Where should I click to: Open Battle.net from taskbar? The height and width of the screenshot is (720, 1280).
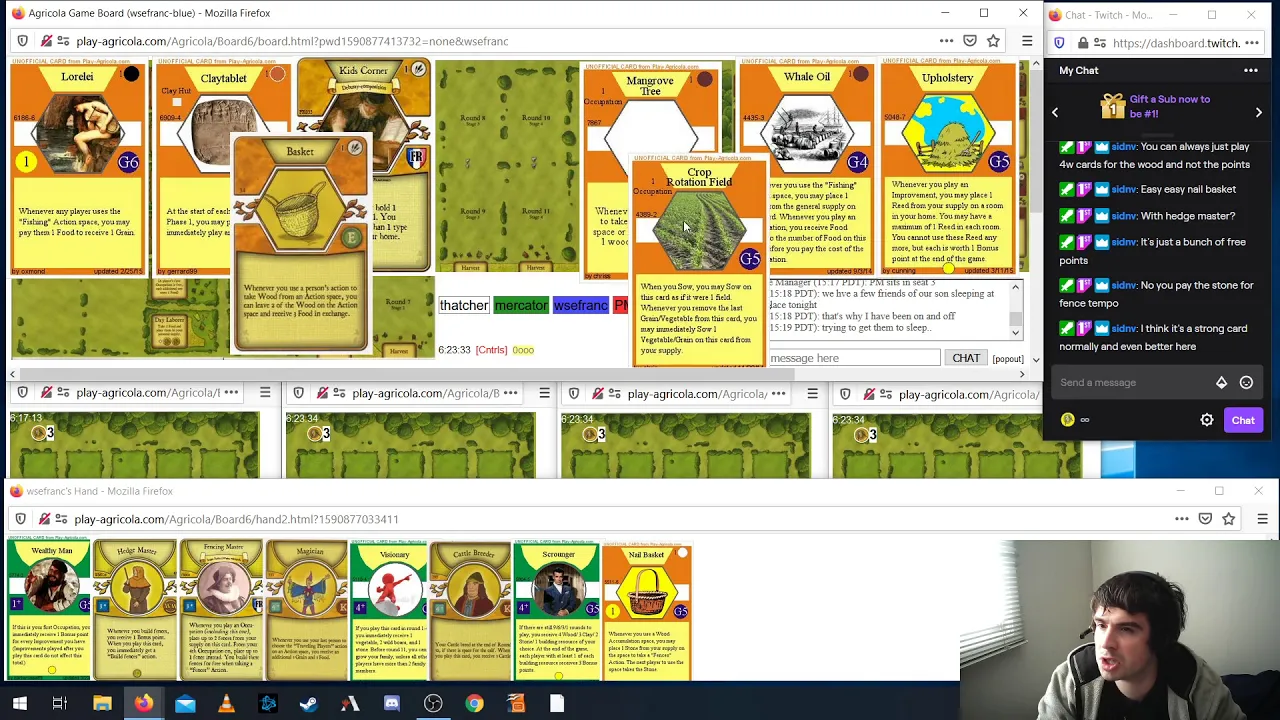tap(268, 704)
